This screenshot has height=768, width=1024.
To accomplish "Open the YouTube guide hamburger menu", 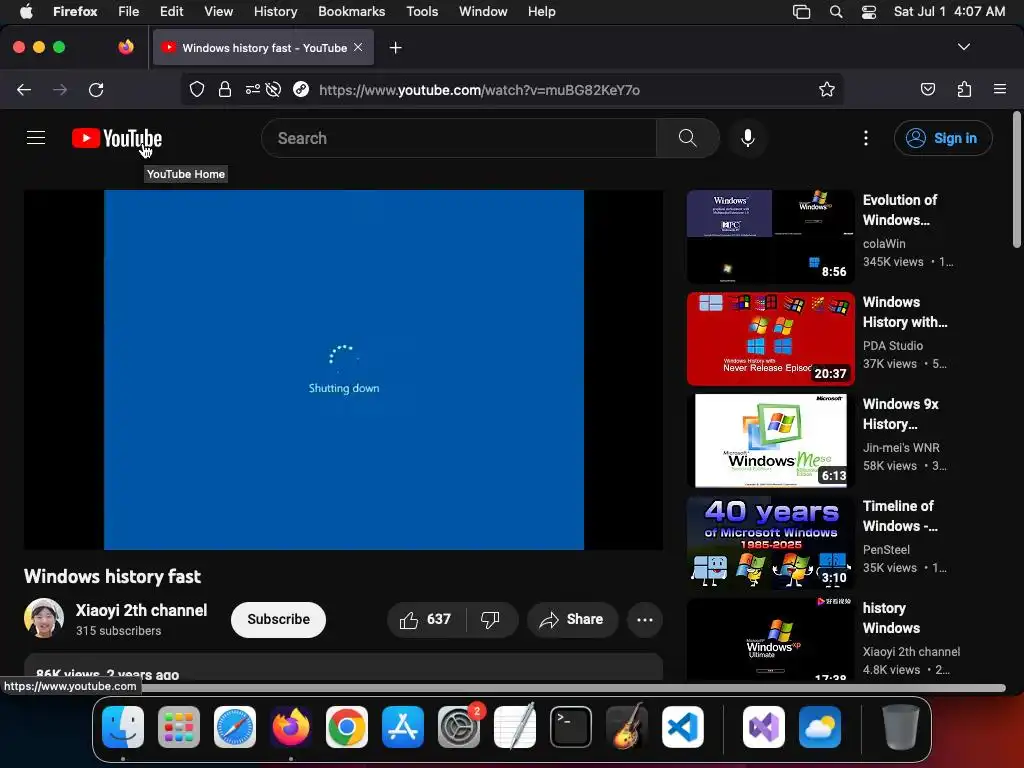I will pyautogui.click(x=36, y=138).
